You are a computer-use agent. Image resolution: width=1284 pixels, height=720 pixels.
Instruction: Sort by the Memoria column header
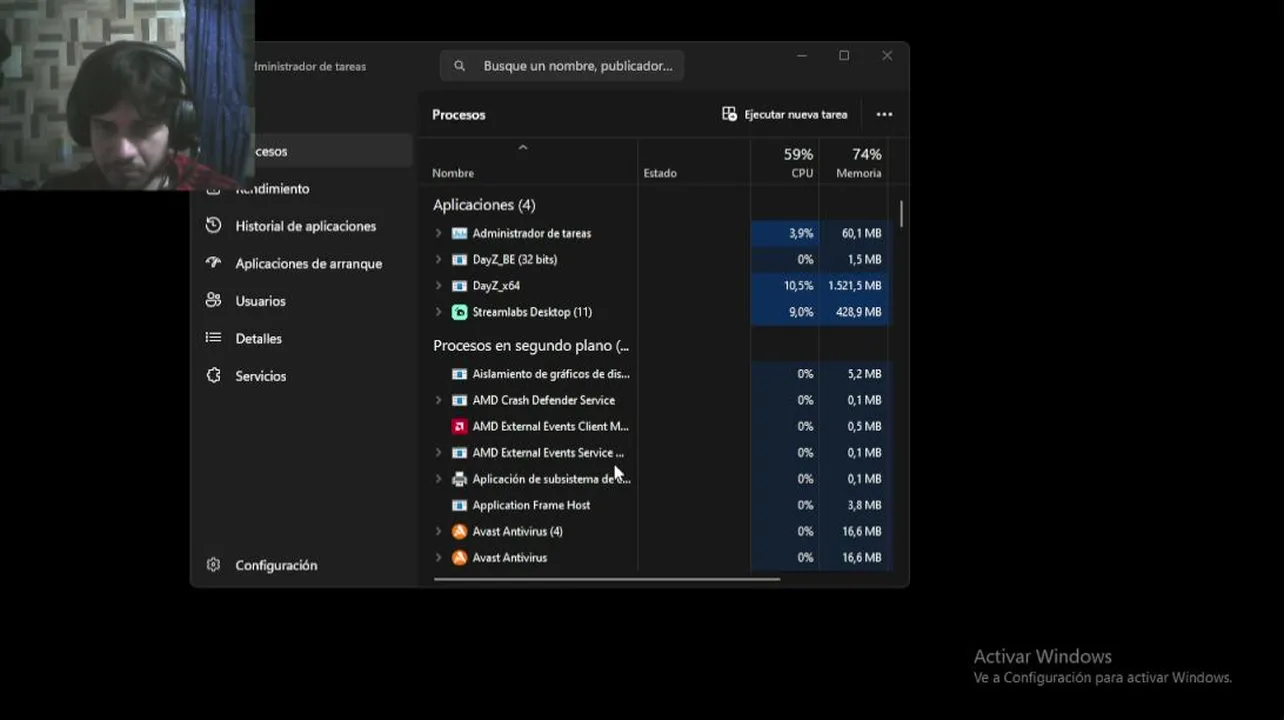[x=854, y=163]
